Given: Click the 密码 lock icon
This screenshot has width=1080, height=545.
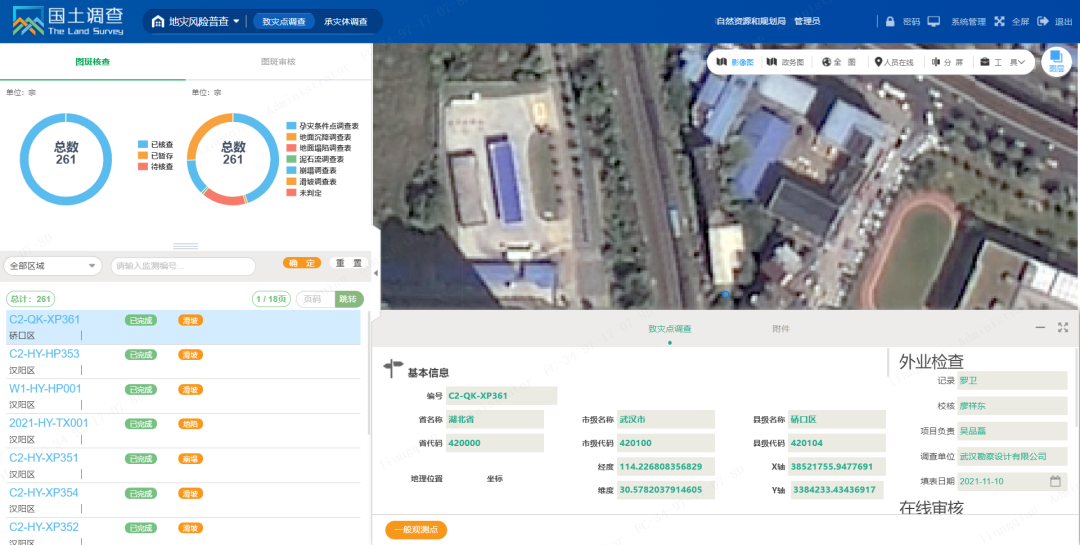Looking at the screenshot, I should [x=889, y=21].
